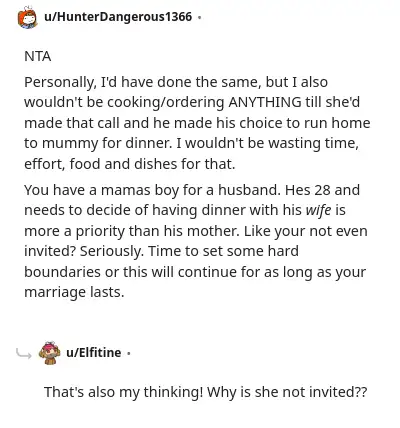Click the sentence starting 'Personally, I'd have done'

click(196, 112)
